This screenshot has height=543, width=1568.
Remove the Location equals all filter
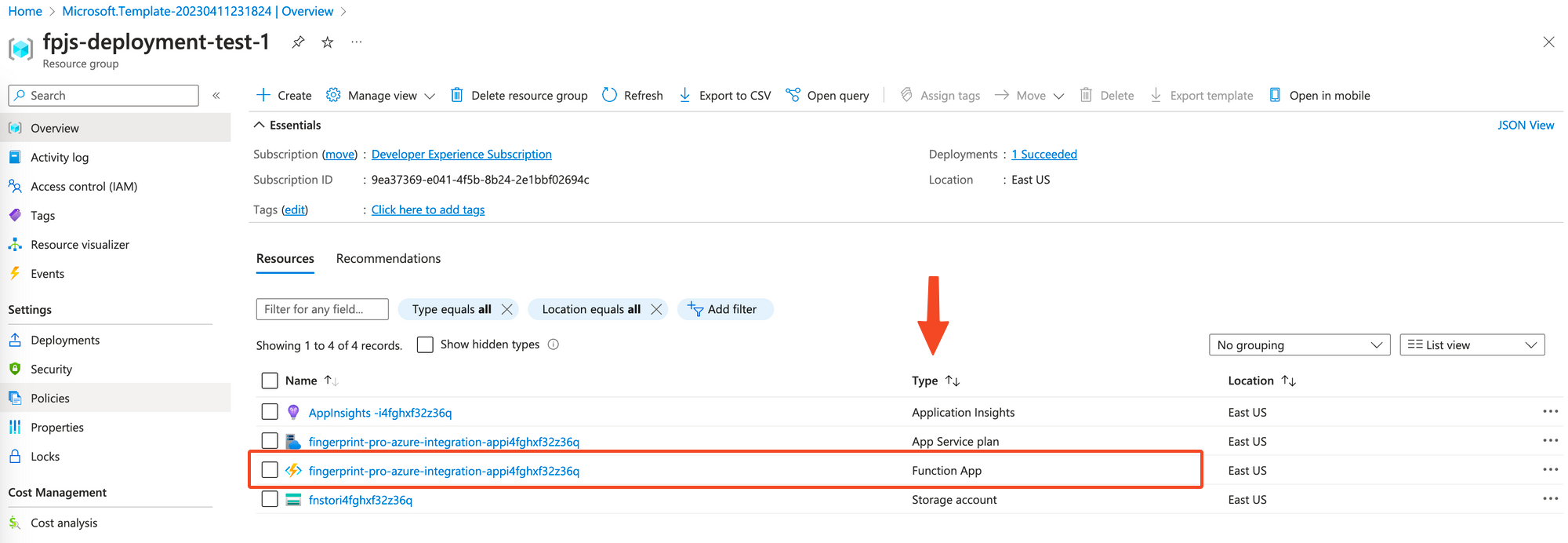click(656, 309)
